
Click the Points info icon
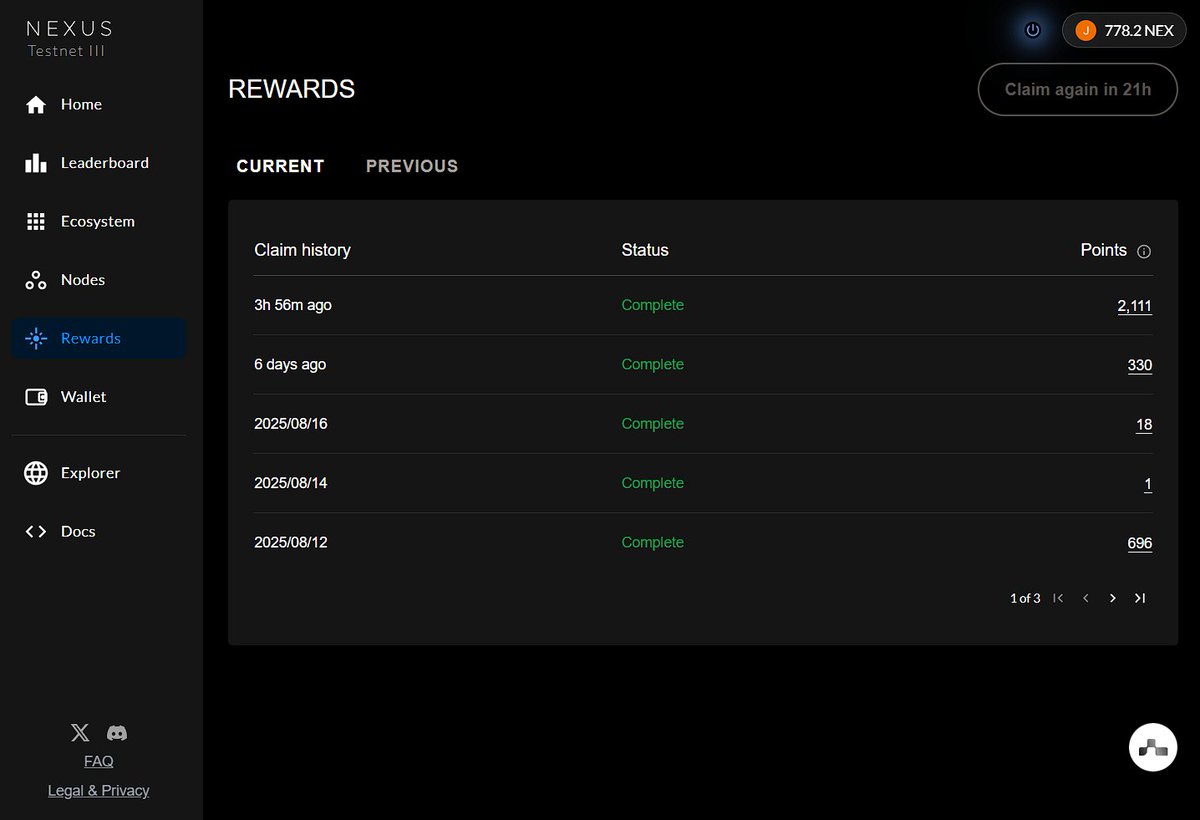click(x=1144, y=251)
